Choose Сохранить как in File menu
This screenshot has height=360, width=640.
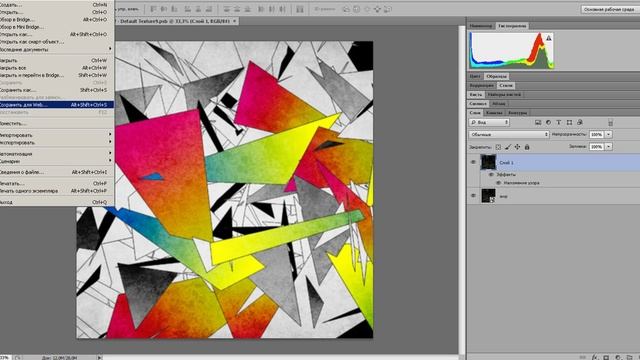(57, 90)
